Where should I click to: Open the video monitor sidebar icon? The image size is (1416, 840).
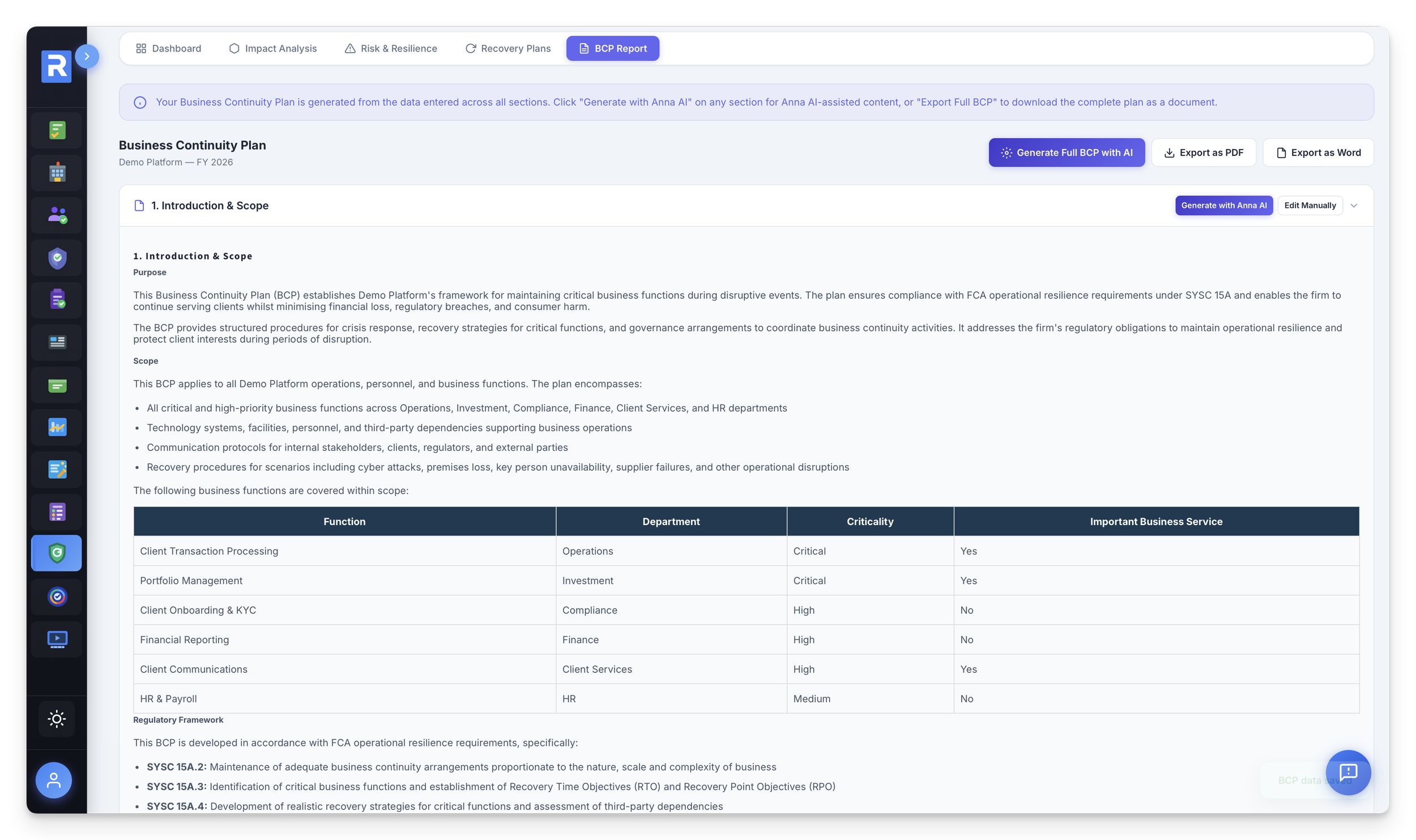pos(57,639)
